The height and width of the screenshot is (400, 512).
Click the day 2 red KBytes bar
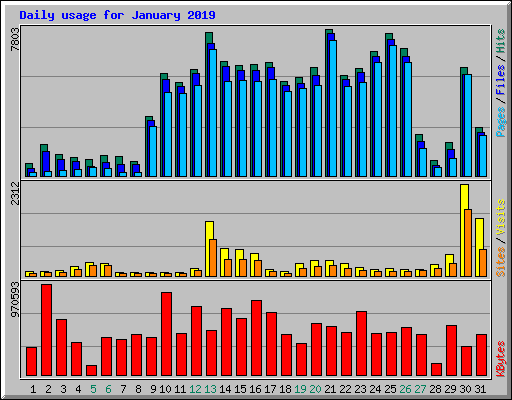click(46, 330)
